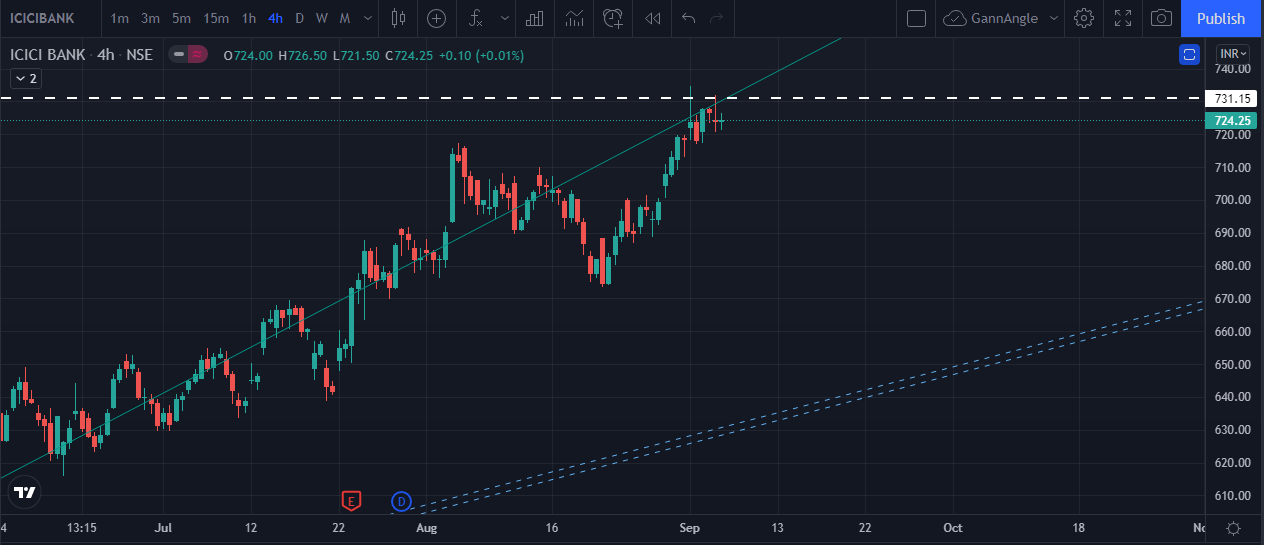The width and height of the screenshot is (1264, 545).
Task: Open the dividend D marker
Action: 401,501
